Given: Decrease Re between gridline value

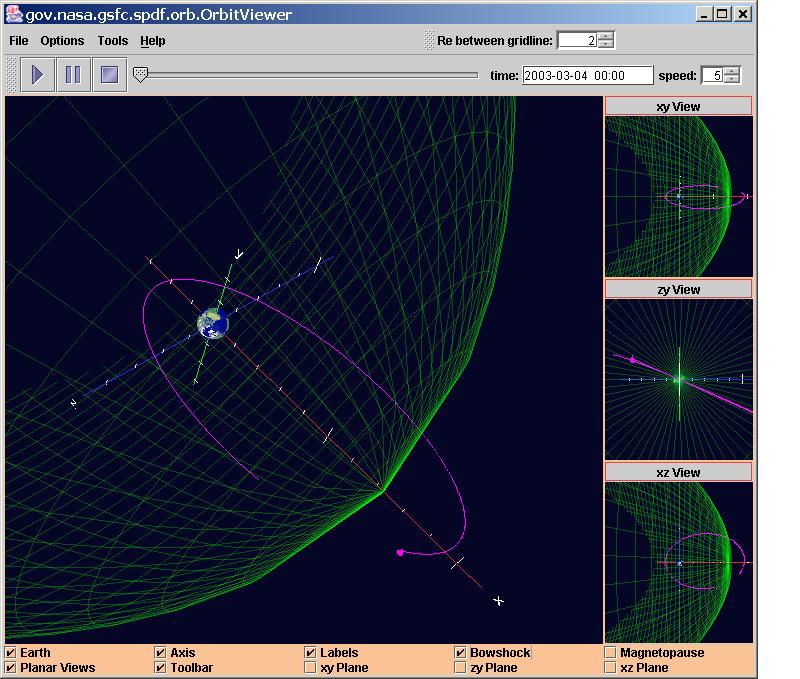Looking at the screenshot, I should (606, 44).
